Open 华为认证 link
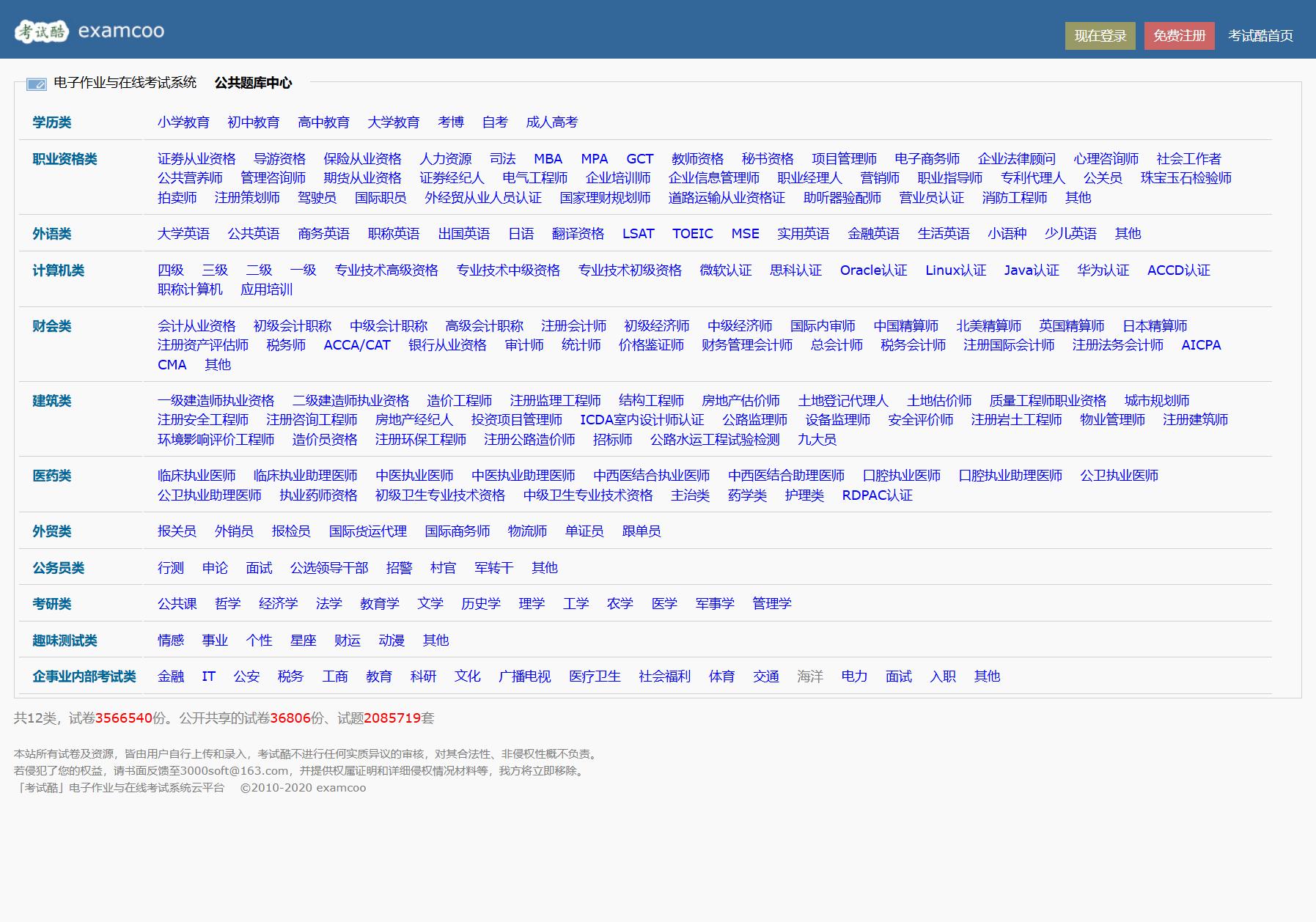Screen dimensions: 1316x922 pos(1103,270)
